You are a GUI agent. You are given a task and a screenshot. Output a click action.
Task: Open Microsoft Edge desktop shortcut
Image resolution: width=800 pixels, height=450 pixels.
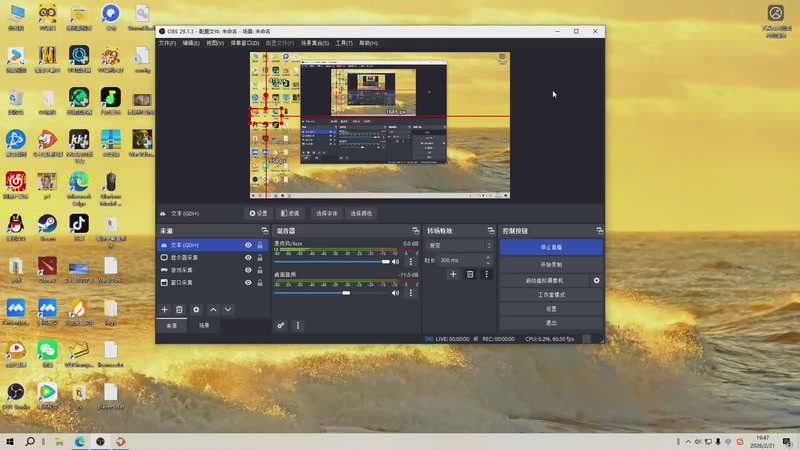[x=79, y=189]
